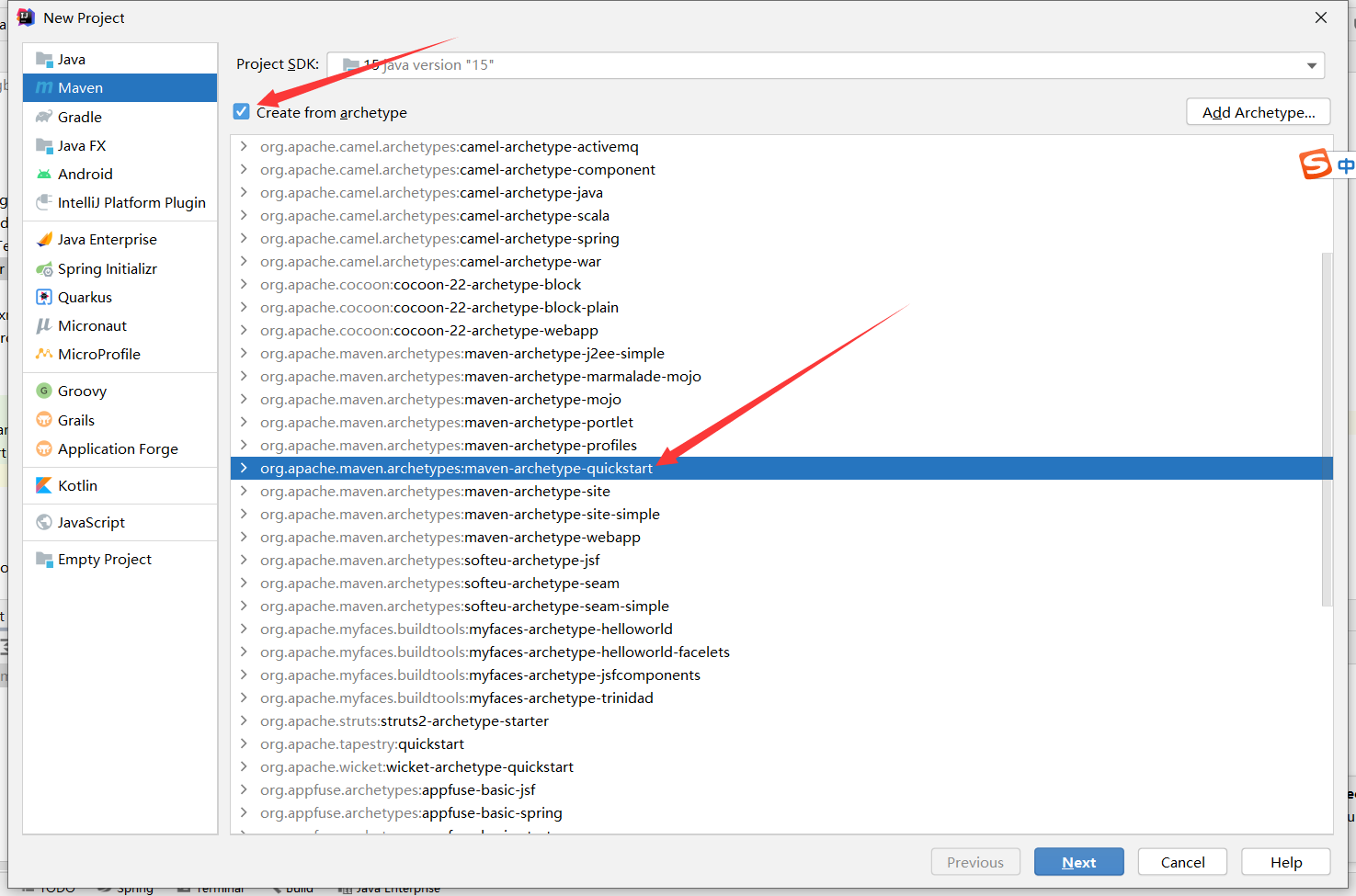Viewport: 1356px width, 896px height.
Task: Close the New Project dialog
Action: (1321, 17)
